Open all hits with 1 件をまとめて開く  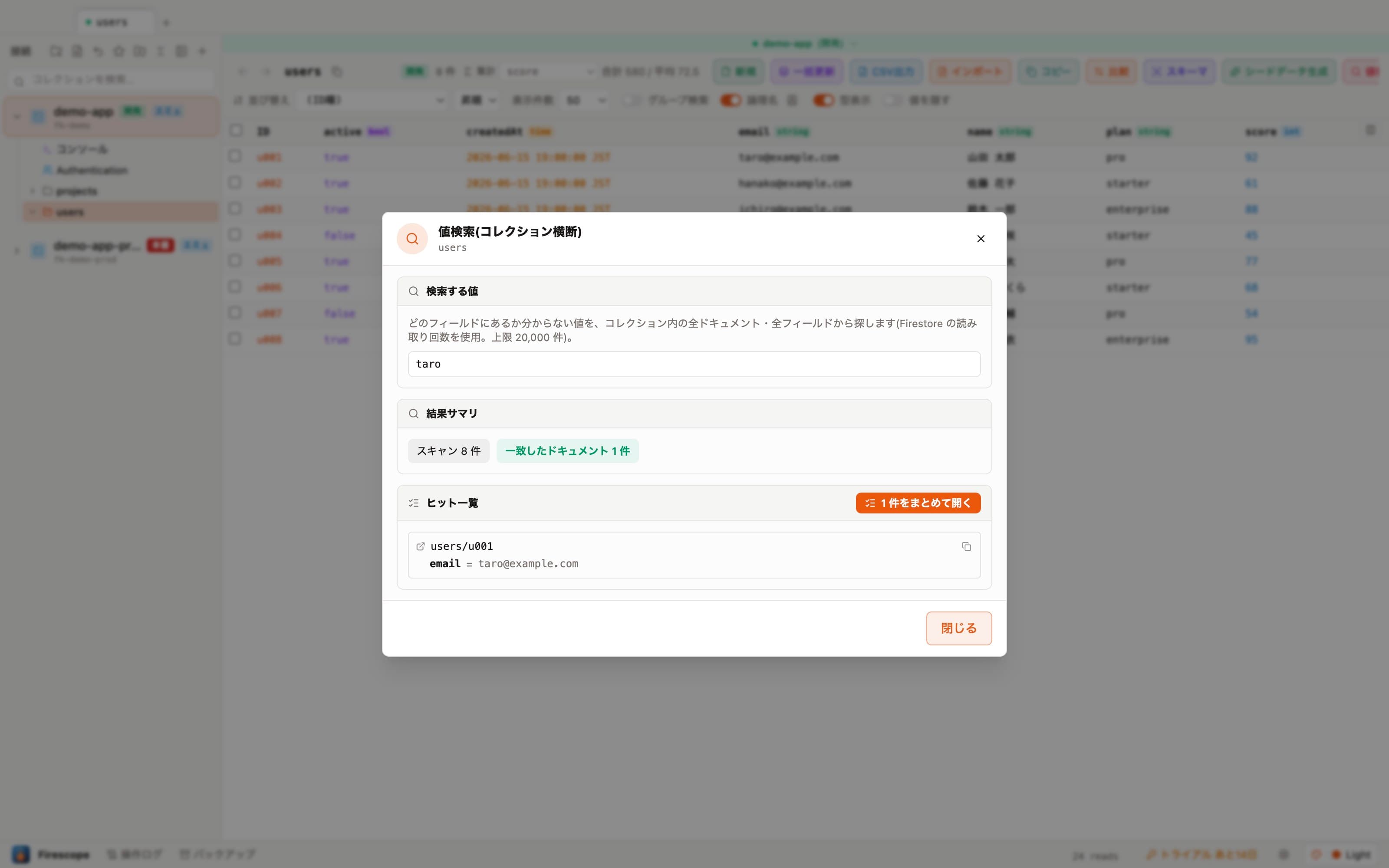click(918, 503)
